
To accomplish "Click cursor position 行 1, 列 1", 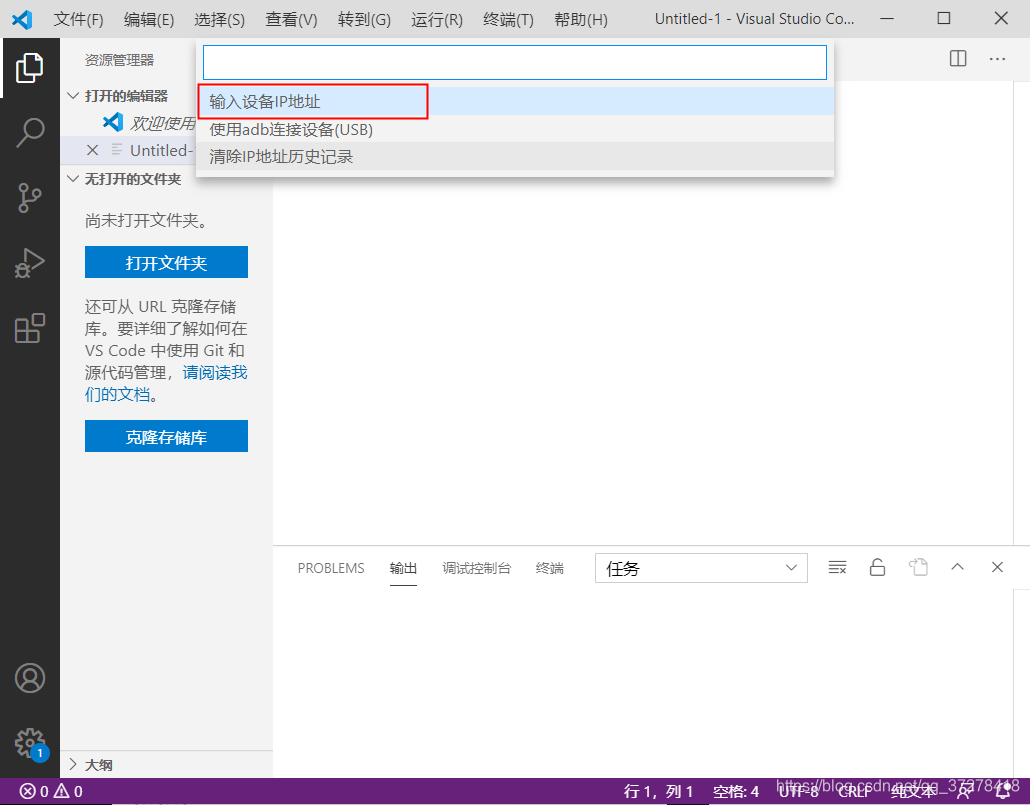I will coord(658,791).
